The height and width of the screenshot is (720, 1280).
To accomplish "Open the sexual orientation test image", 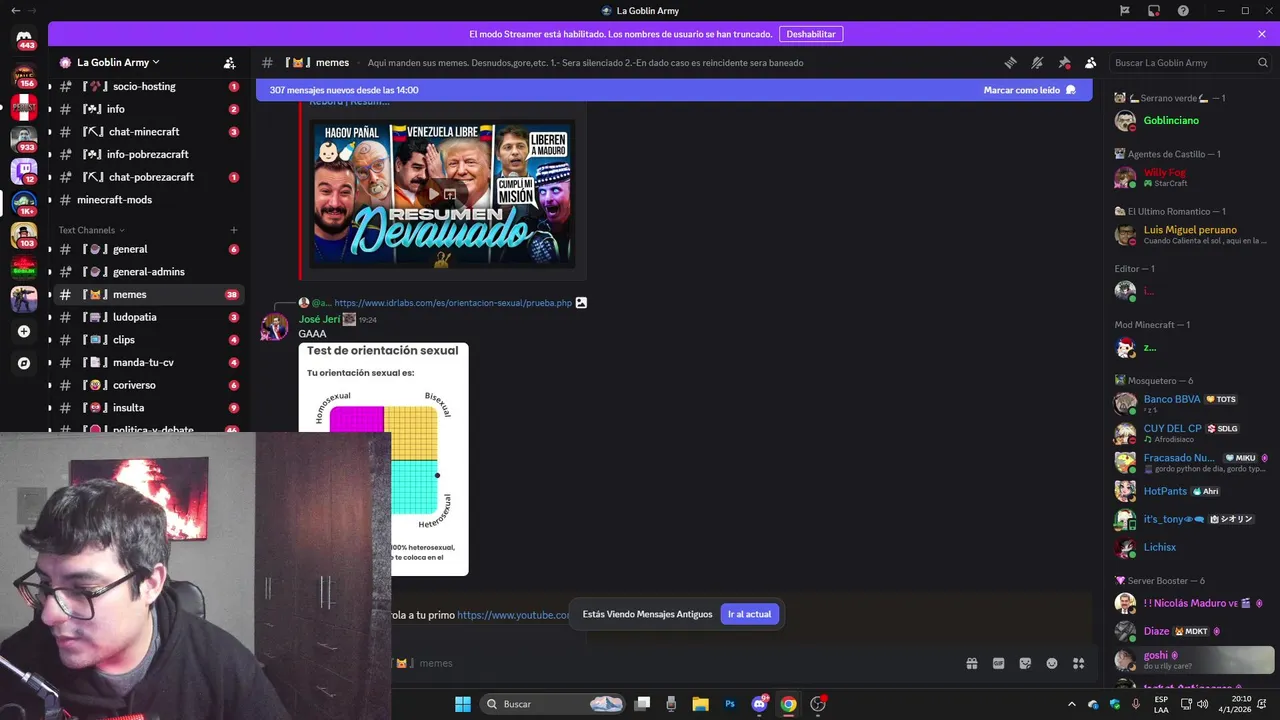I will point(383,459).
